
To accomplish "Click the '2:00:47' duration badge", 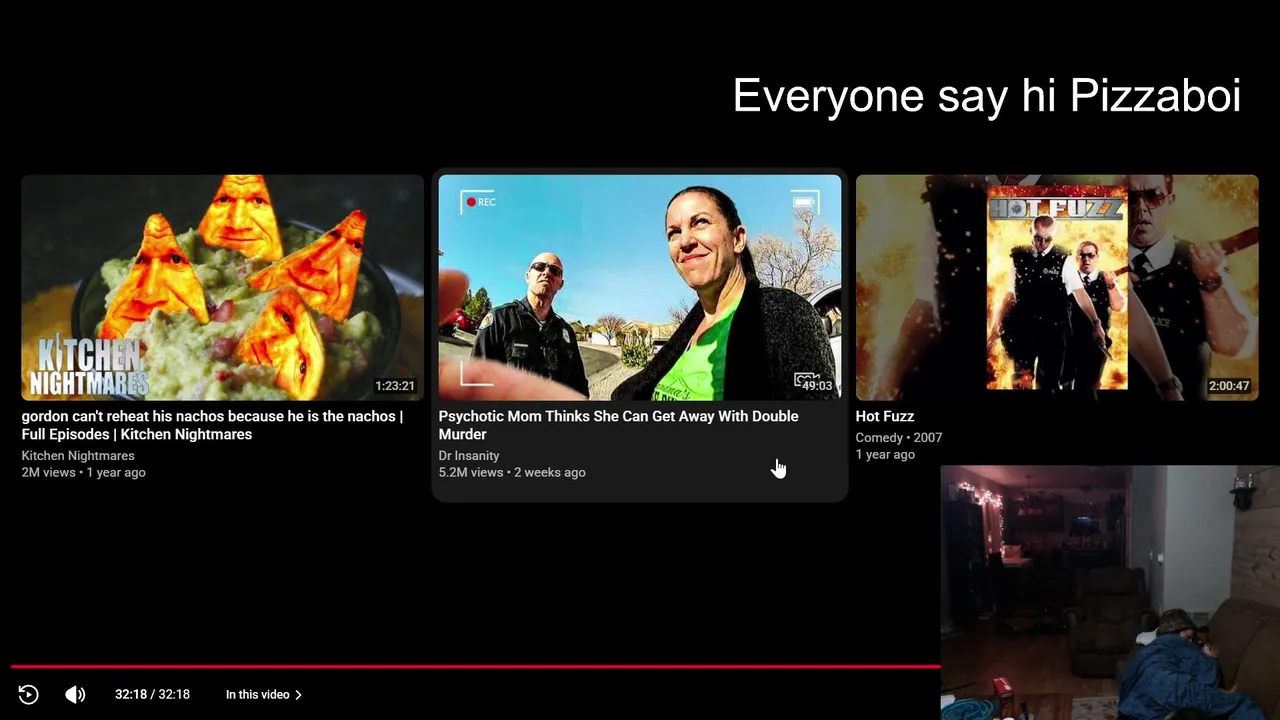I will coord(1229,386).
